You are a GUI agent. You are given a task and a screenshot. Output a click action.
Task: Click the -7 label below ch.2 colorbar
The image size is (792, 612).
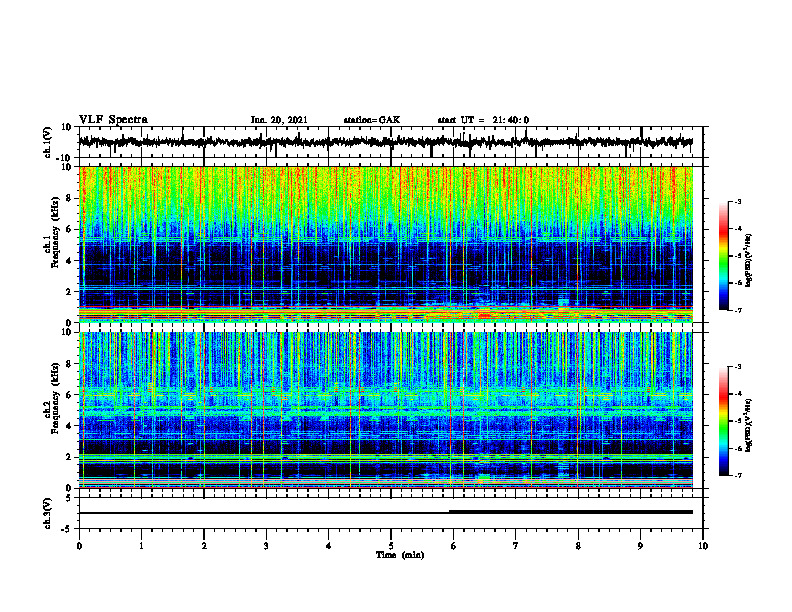[x=738, y=475]
